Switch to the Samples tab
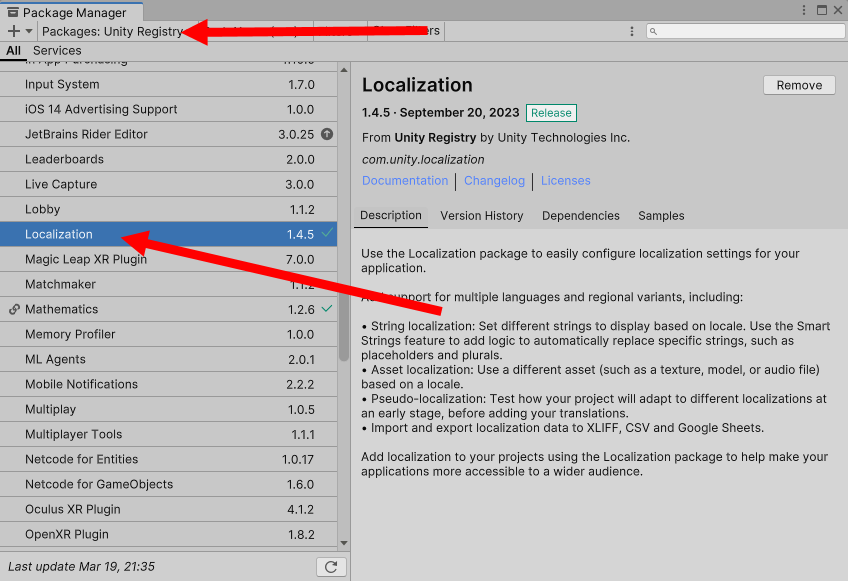This screenshot has height=581, width=848. tap(661, 216)
